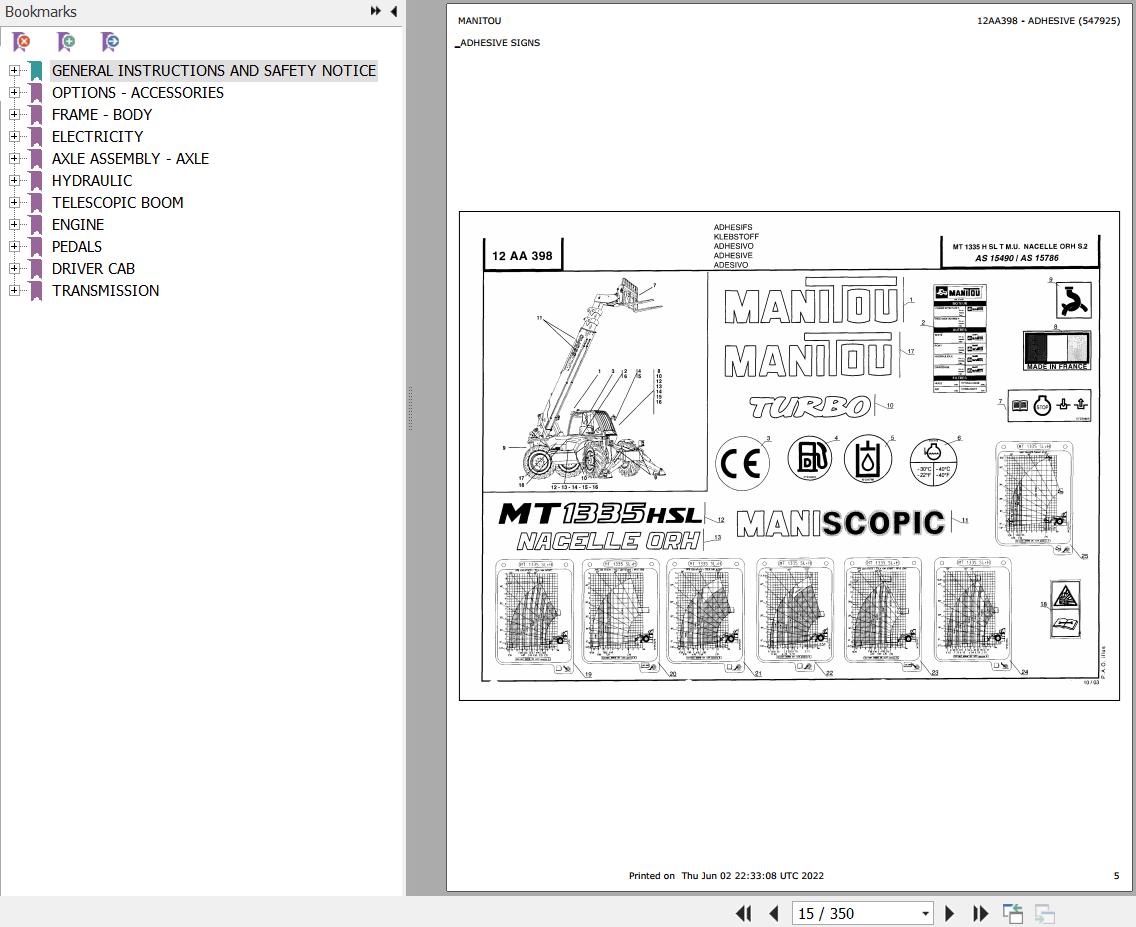Select the OPTIONS - ACCESSORIES bookmark
Screen dimensions: 1136x927
pos(138,93)
